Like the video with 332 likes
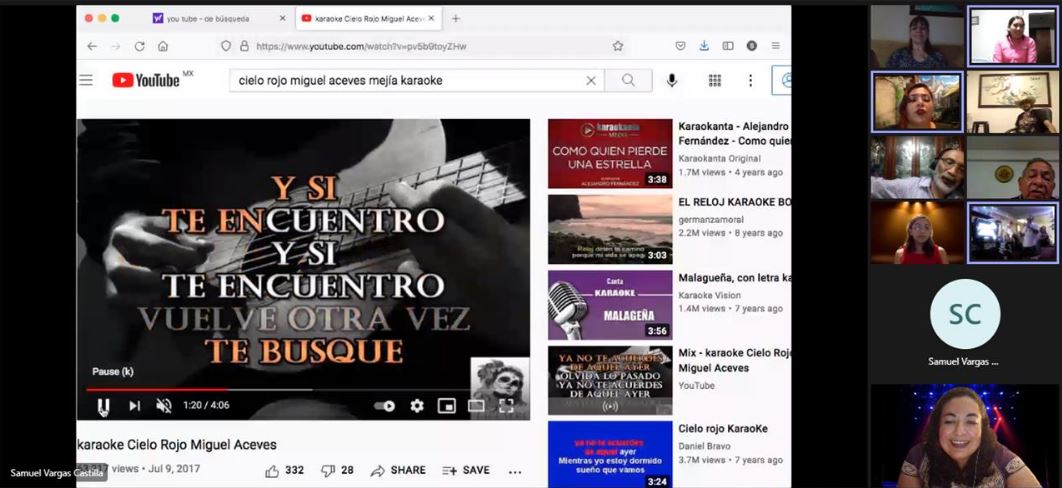The image size is (1062, 488). 284,470
